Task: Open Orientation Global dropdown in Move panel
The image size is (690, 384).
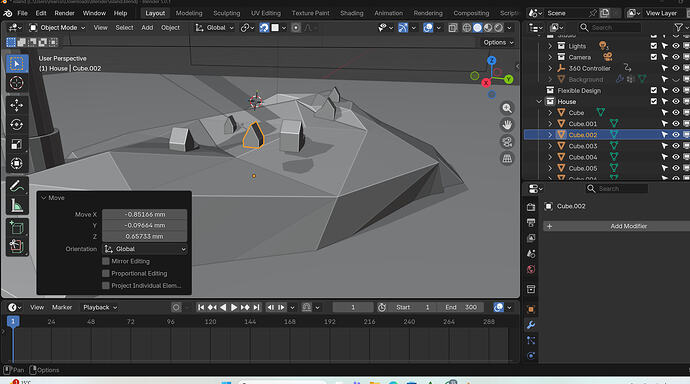Action: [145, 249]
